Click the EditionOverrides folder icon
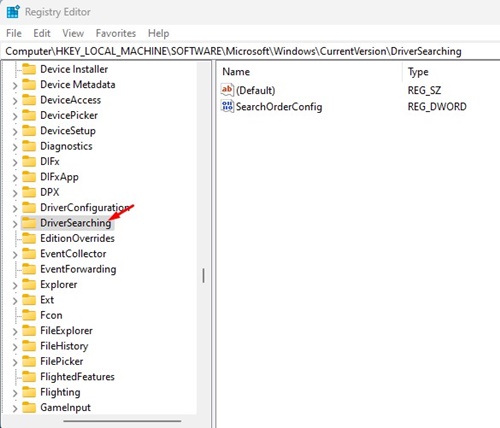 [x=29, y=238]
